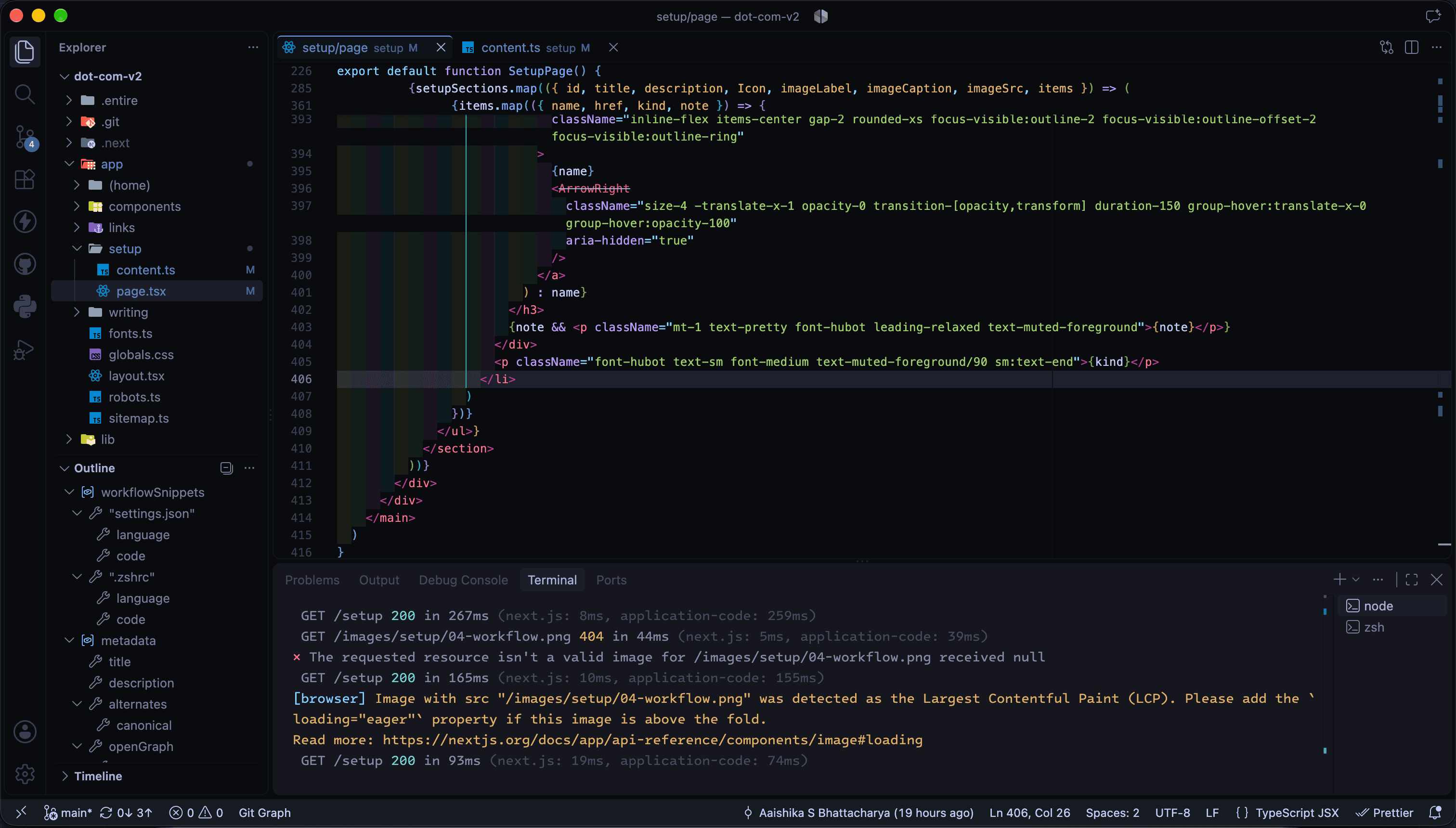1456x828 pixels.
Task: Open the remote window indicator
Action: click(21, 813)
